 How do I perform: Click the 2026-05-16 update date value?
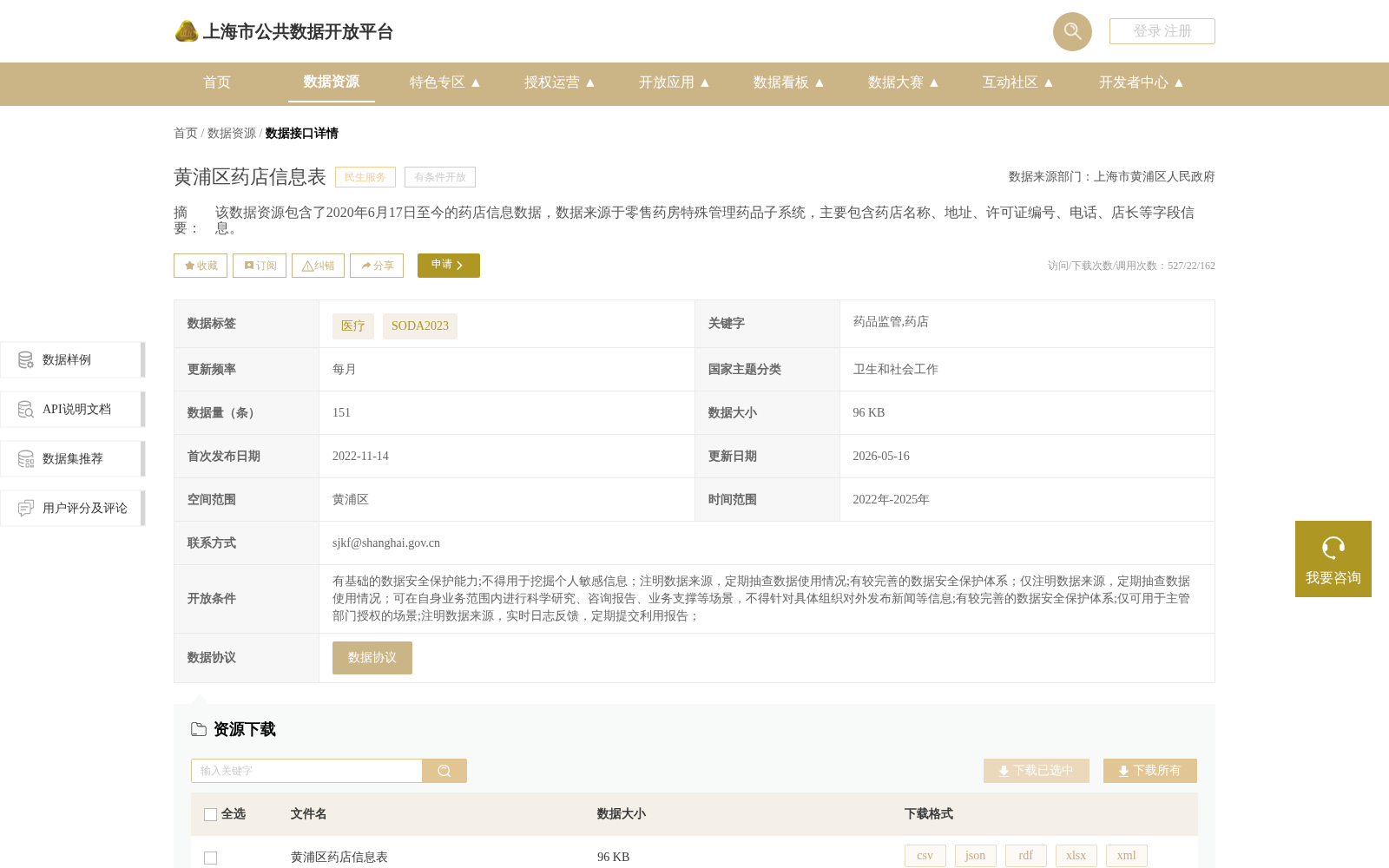(881, 456)
